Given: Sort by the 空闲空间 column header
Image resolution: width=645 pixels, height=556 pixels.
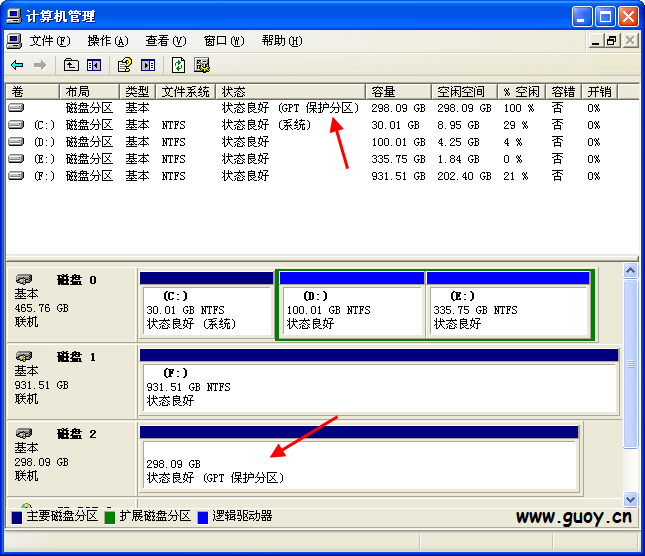Looking at the screenshot, I should tap(465, 91).
